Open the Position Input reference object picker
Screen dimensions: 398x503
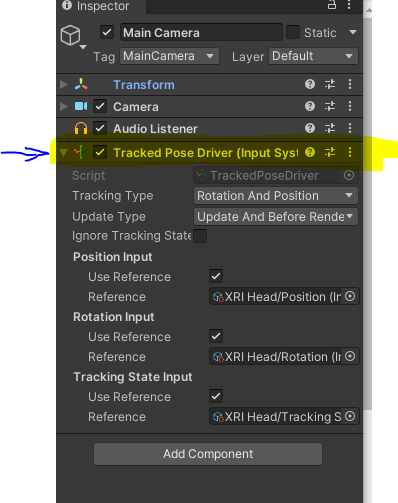click(x=350, y=296)
